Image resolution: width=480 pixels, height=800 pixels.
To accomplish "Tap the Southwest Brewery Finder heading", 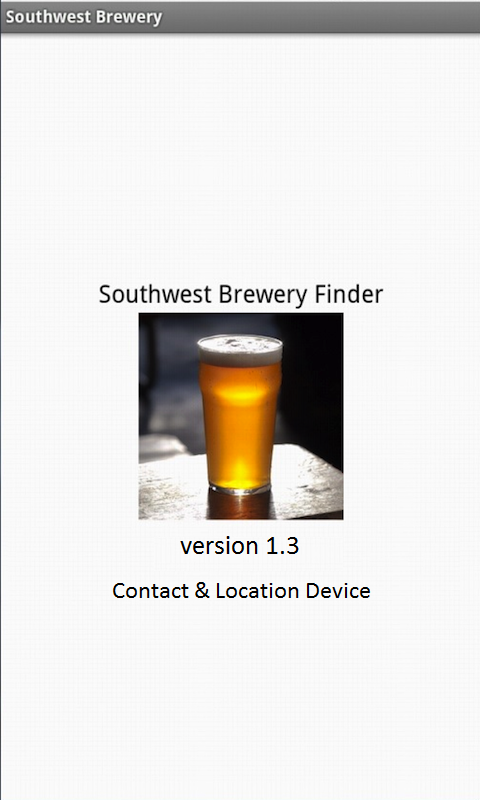I will point(241,294).
